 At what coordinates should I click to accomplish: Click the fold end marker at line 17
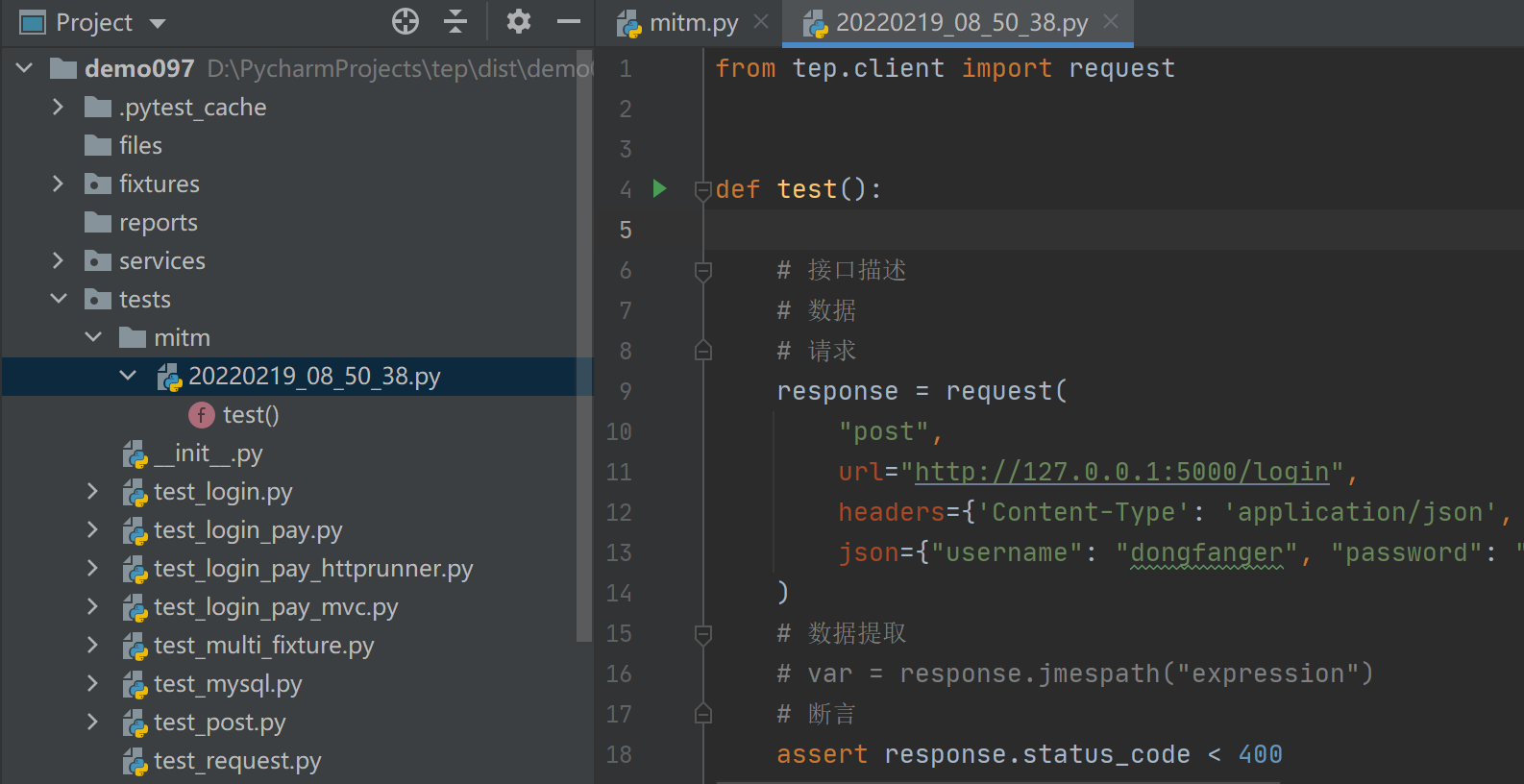(703, 713)
